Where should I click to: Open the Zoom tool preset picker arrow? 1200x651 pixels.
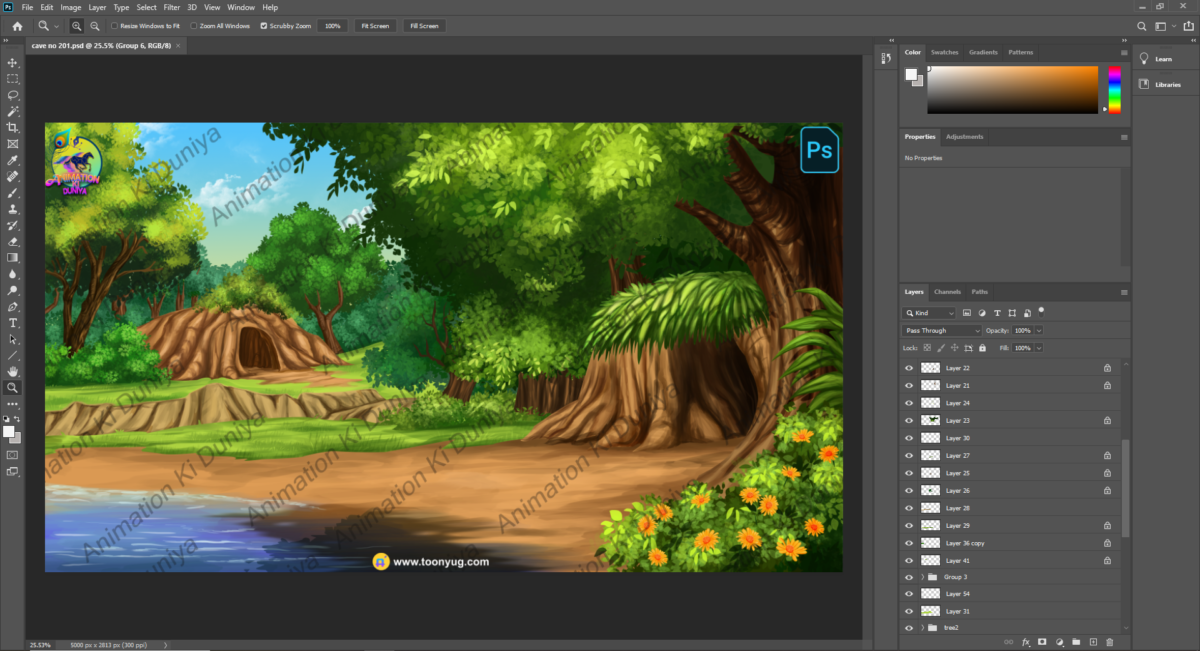coord(57,25)
